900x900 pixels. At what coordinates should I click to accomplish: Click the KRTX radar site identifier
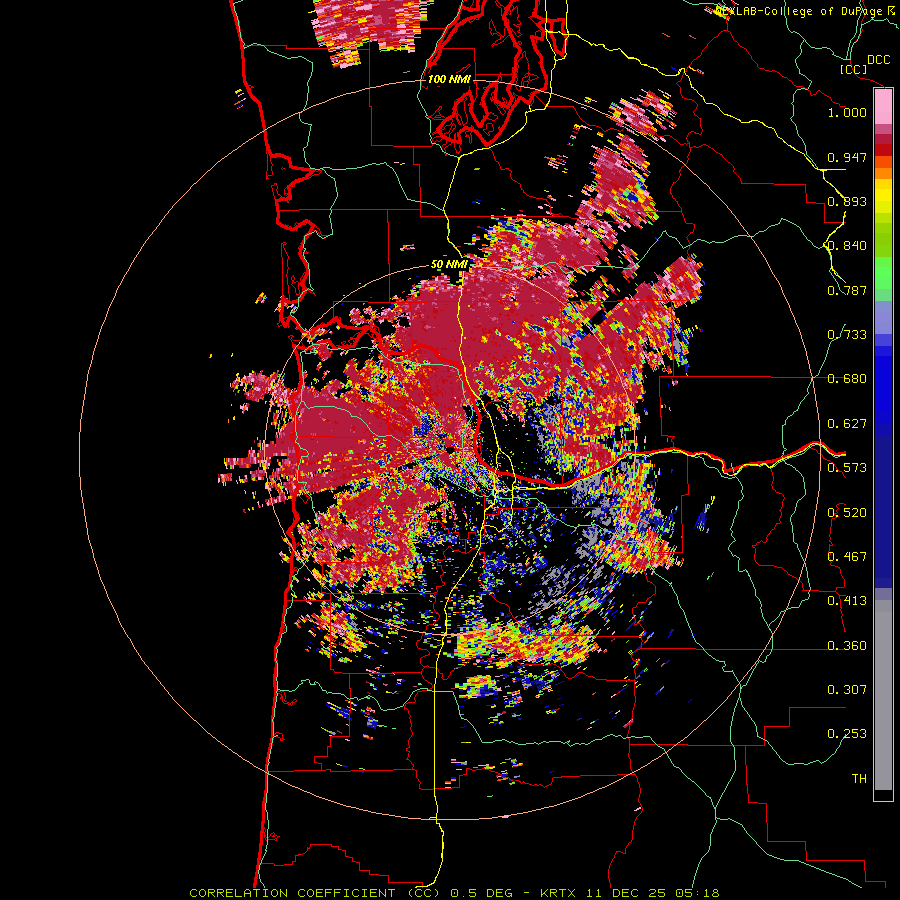point(559,893)
